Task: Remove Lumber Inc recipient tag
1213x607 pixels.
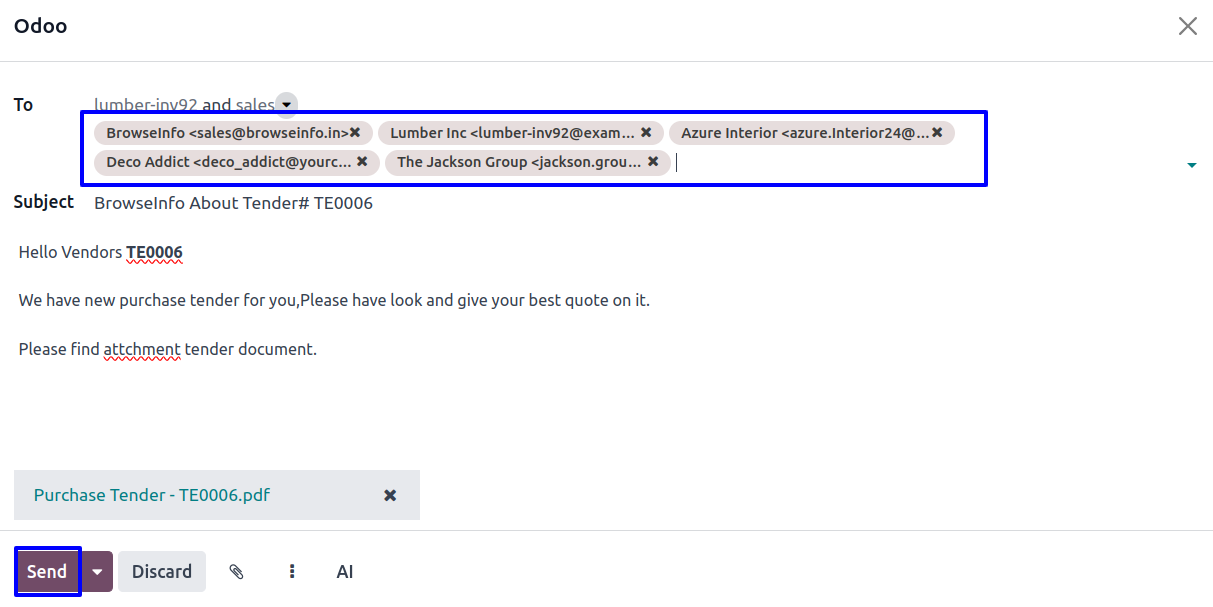Action: coord(646,132)
